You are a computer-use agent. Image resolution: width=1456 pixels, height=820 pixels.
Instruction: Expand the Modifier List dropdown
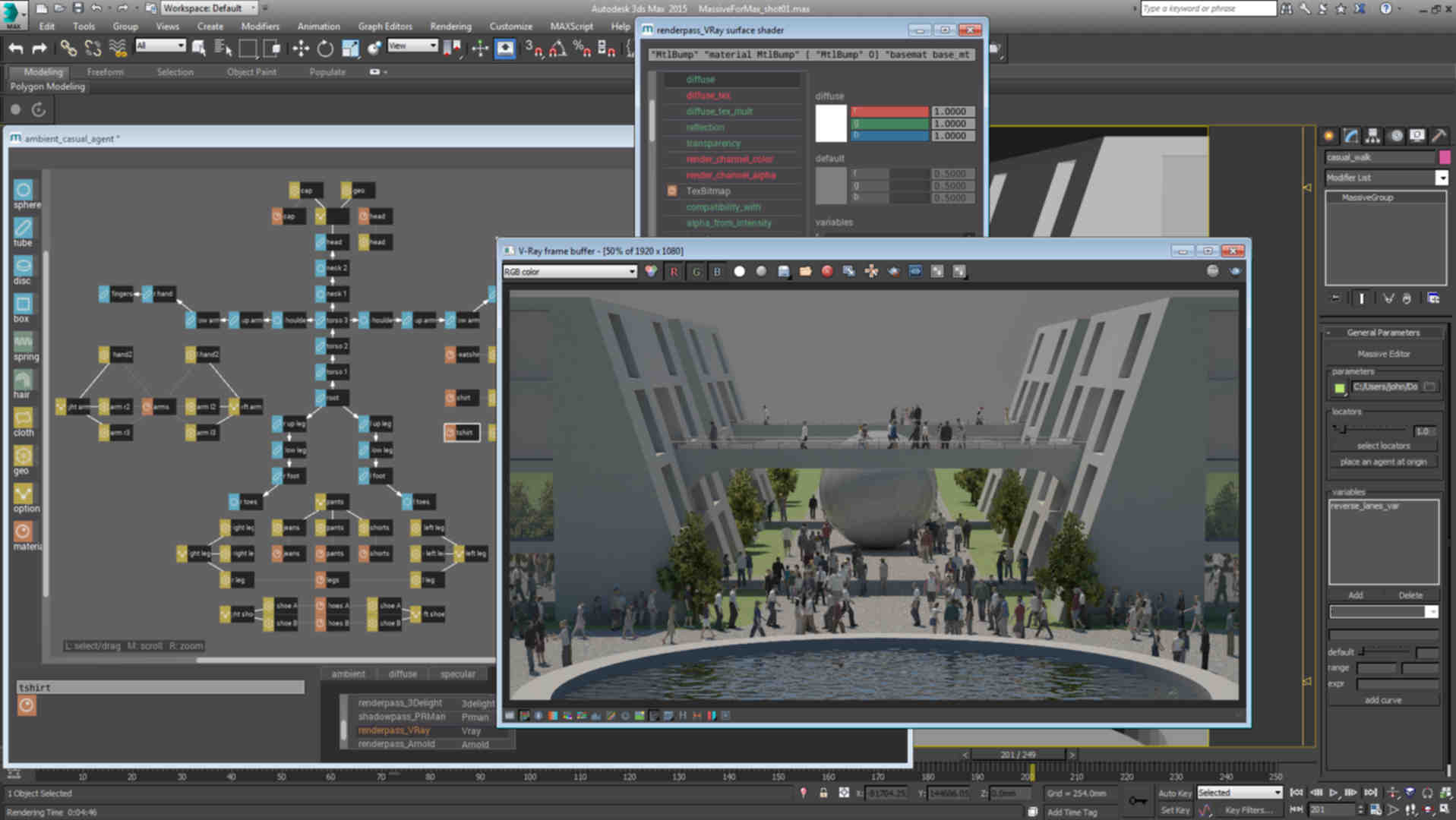[x=1441, y=178]
